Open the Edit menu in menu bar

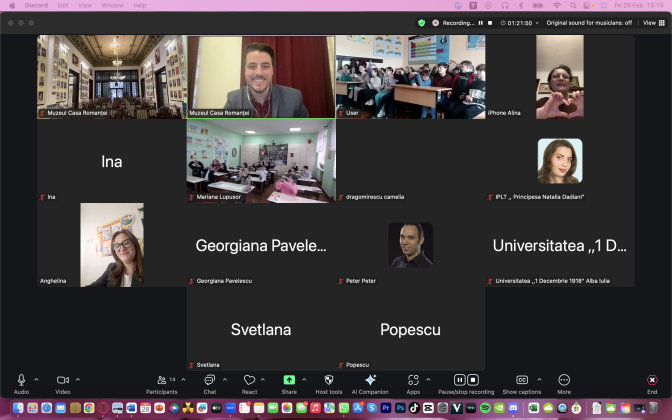63,5
